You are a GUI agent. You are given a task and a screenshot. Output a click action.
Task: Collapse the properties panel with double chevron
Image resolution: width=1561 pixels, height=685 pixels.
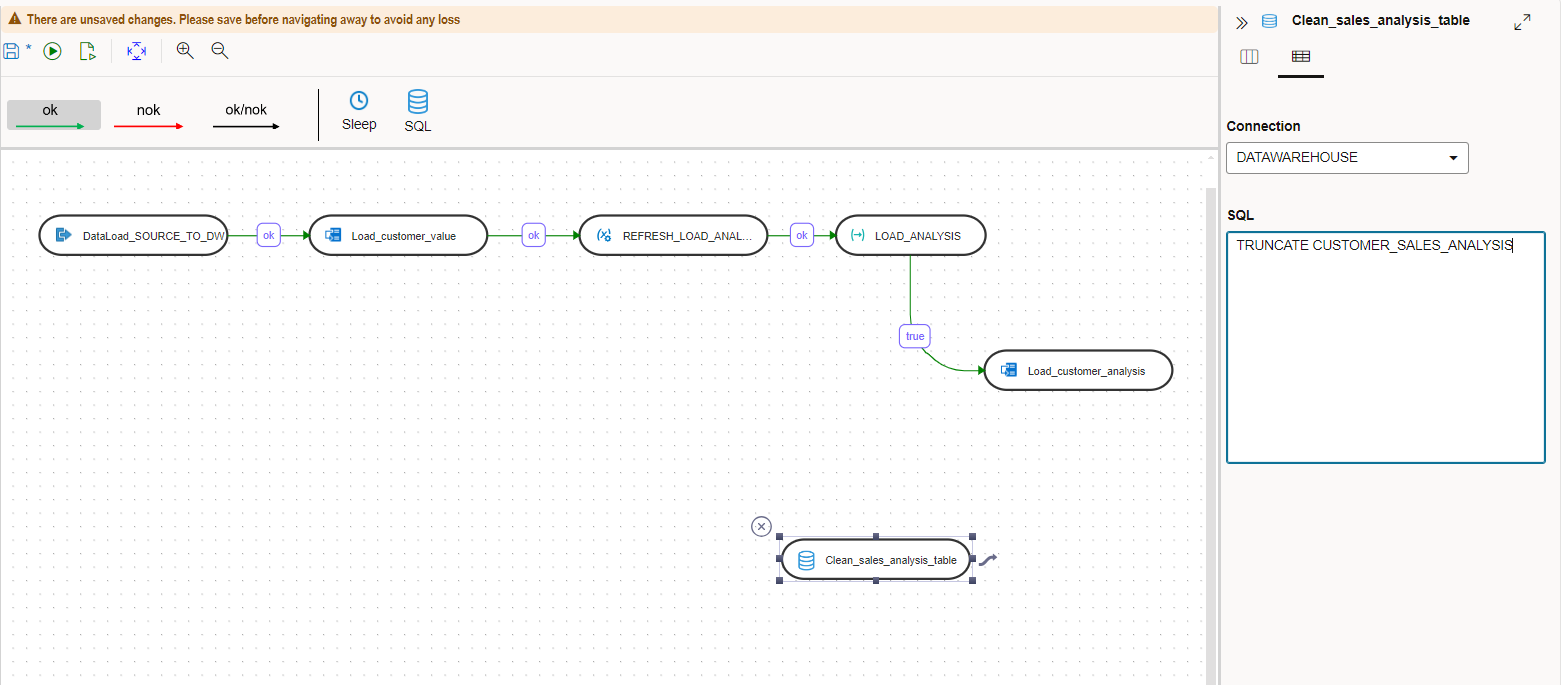1242,22
